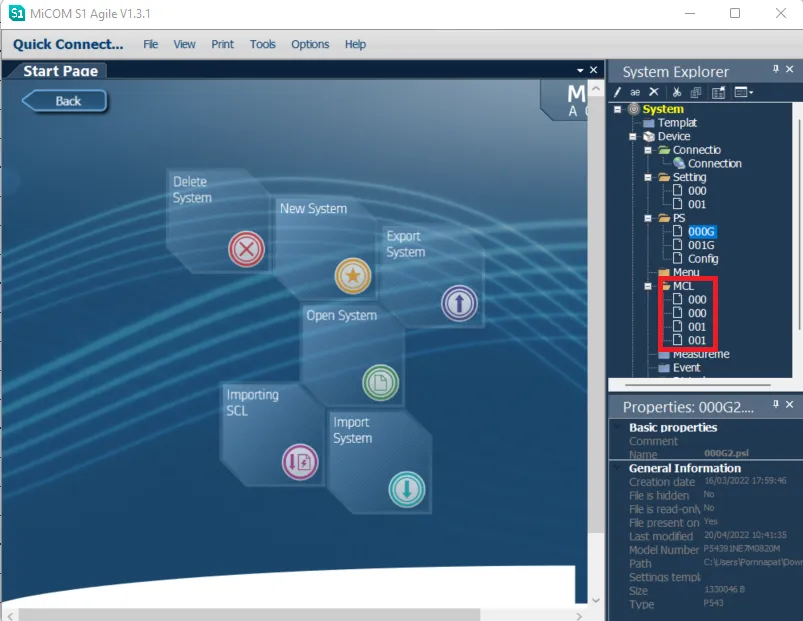Click the Quick Connect... button
The width and height of the screenshot is (803, 621).
(x=68, y=45)
